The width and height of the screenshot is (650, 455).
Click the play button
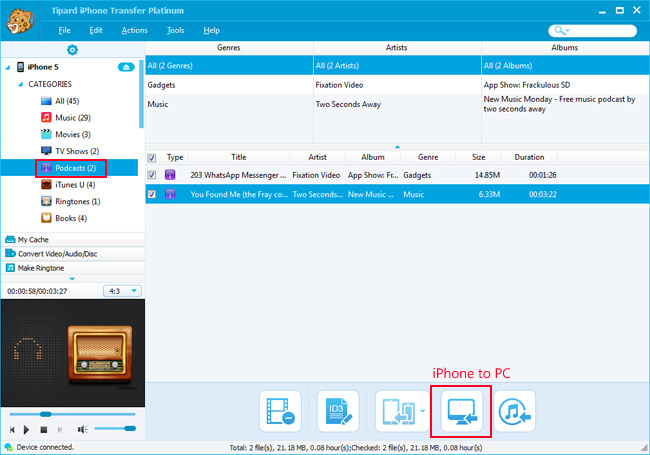pyautogui.click(x=26, y=429)
